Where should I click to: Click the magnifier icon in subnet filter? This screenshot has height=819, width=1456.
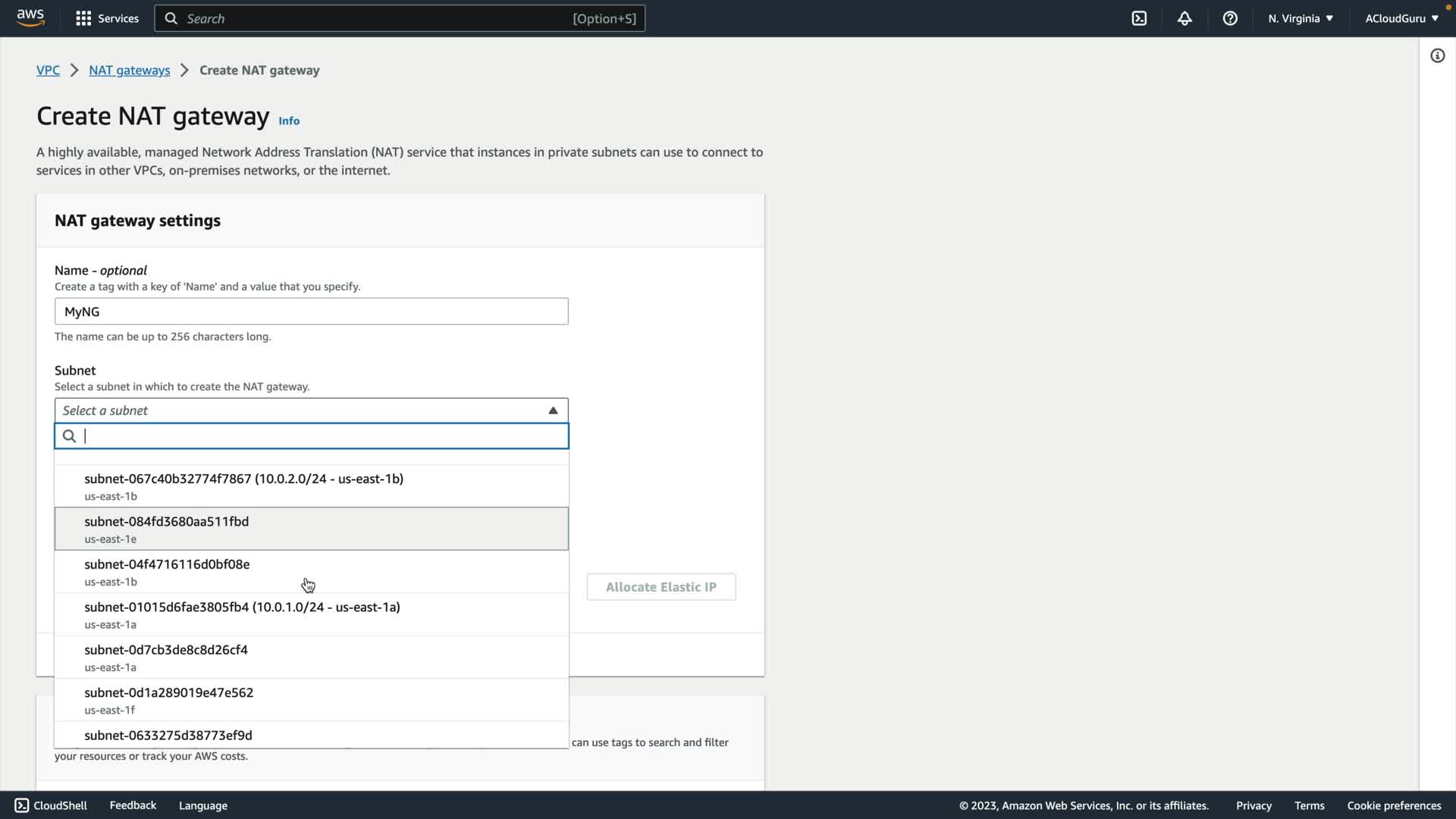click(69, 436)
